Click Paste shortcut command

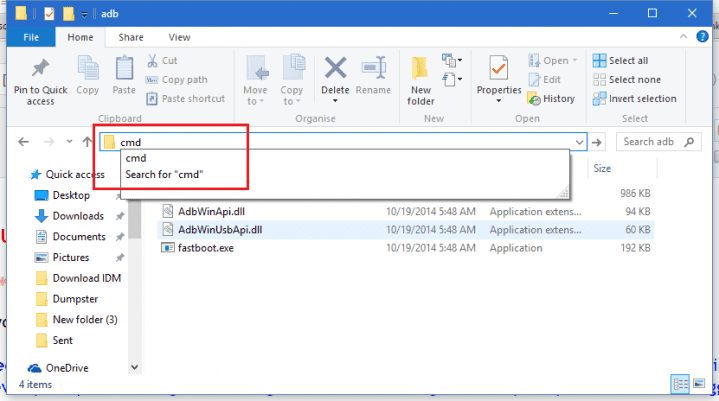coord(186,99)
